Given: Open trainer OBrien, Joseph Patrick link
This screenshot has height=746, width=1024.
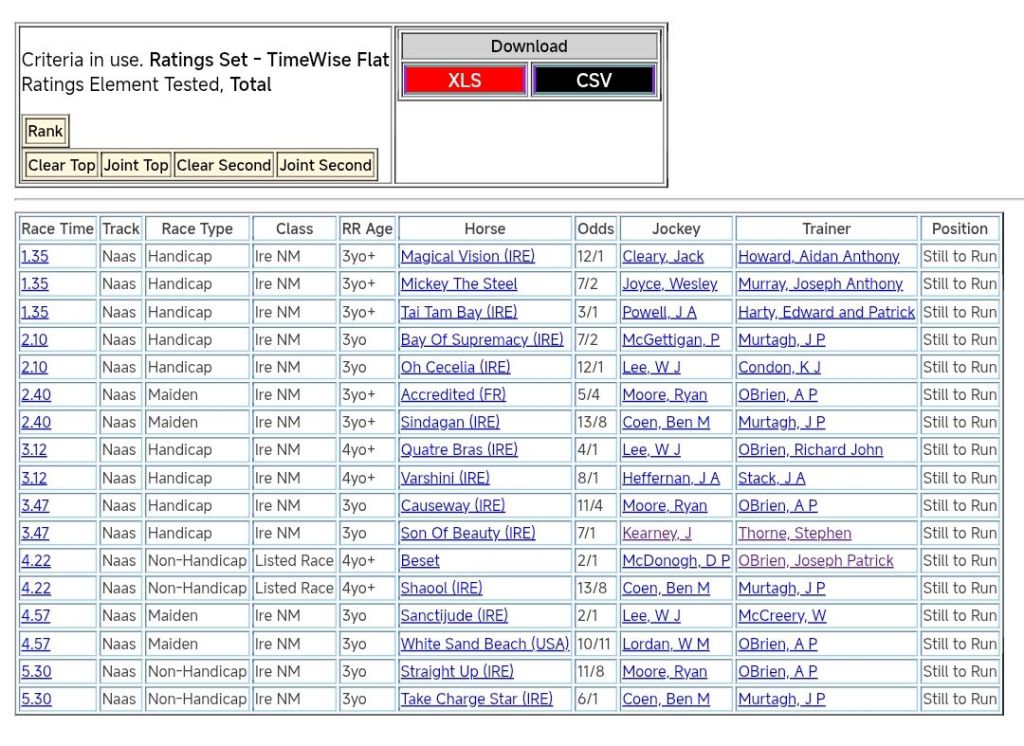Looking at the screenshot, I should (815, 561).
